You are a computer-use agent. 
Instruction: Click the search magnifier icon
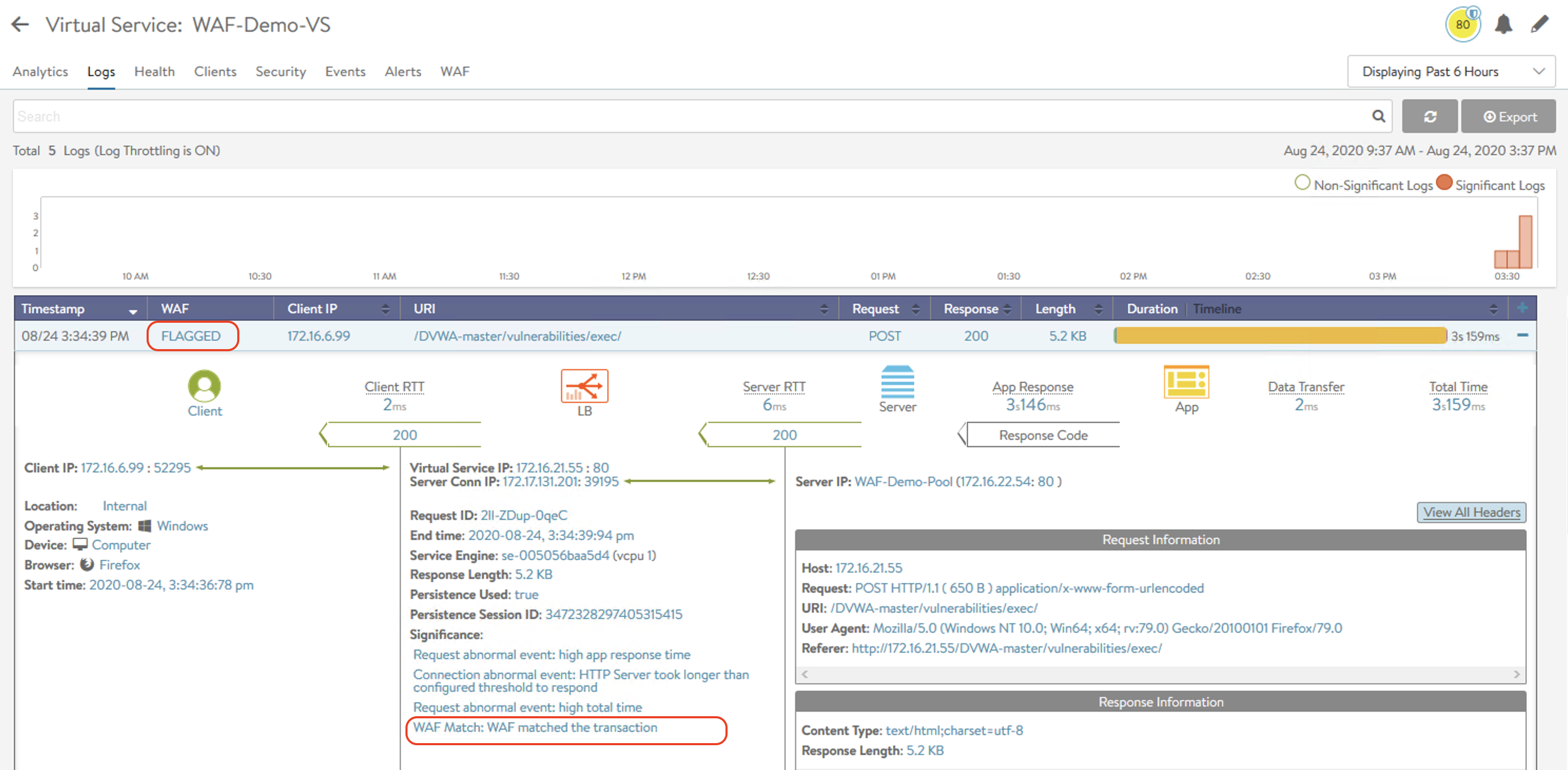click(1378, 116)
